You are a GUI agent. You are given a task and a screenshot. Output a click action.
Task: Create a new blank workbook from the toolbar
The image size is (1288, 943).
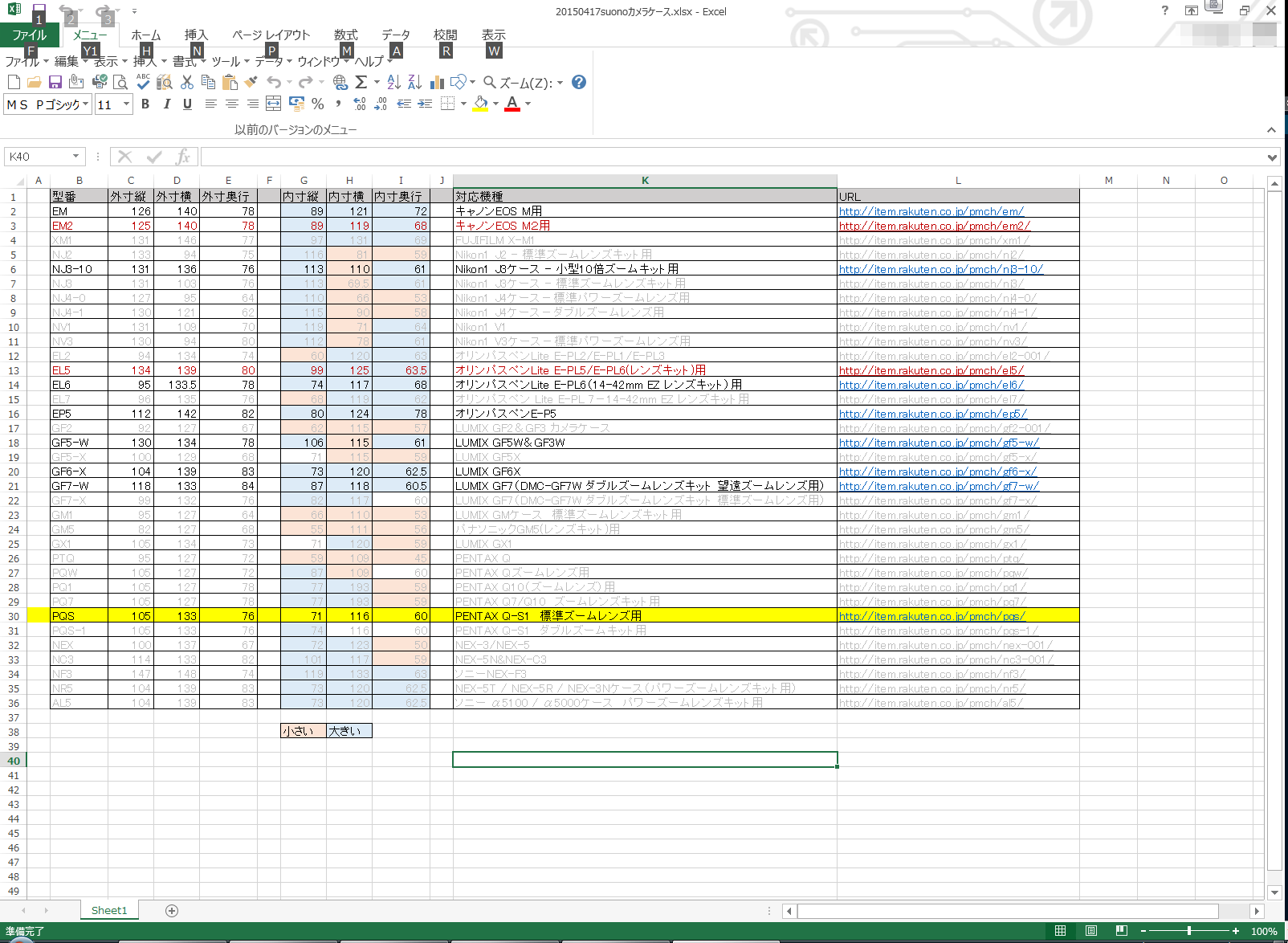click(14, 82)
